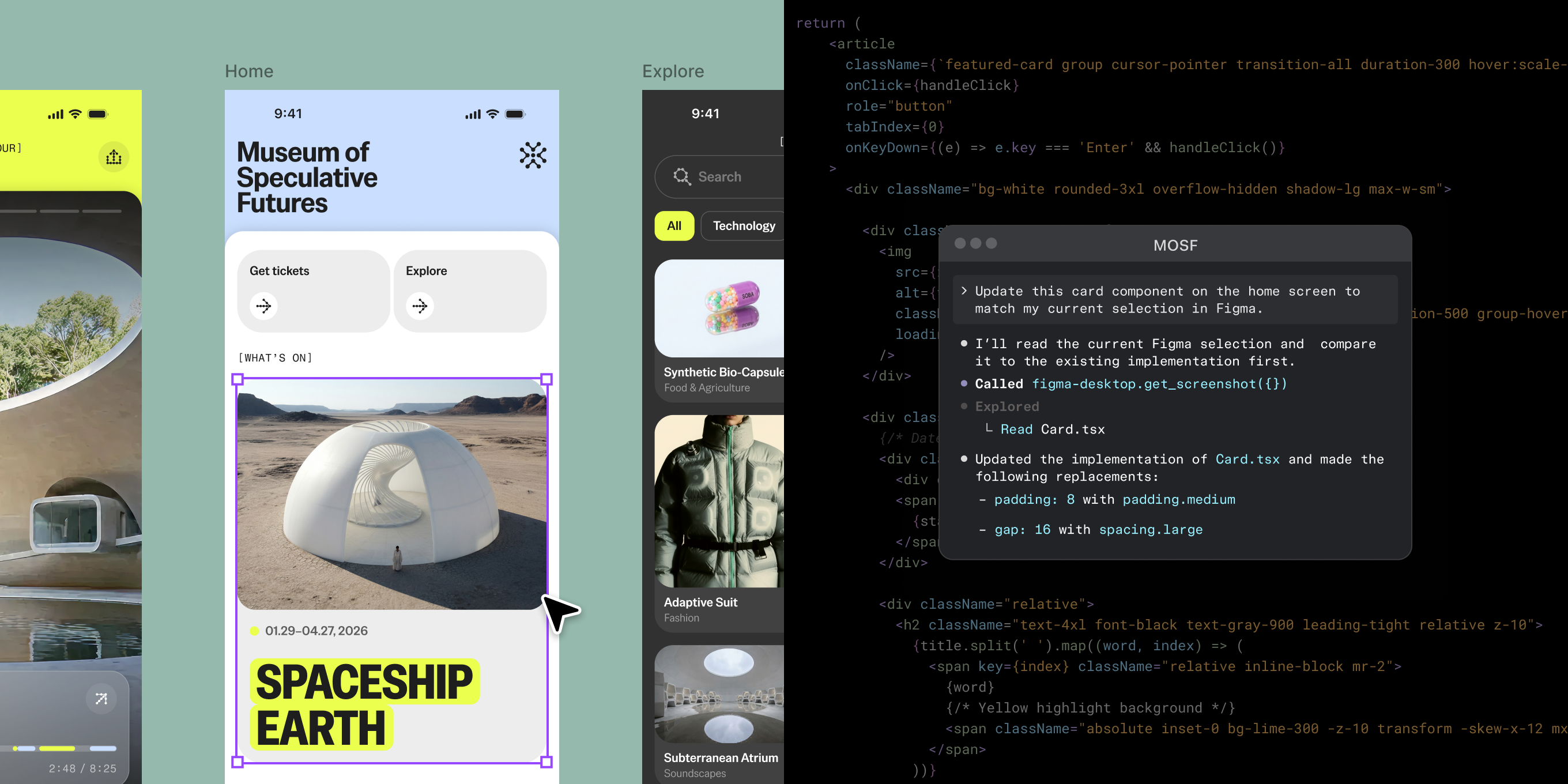The image size is (1568, 784).
Task: Select the dome photo in Spaceship Earth card
Action: pyautogui.click(x=392, y=494)
